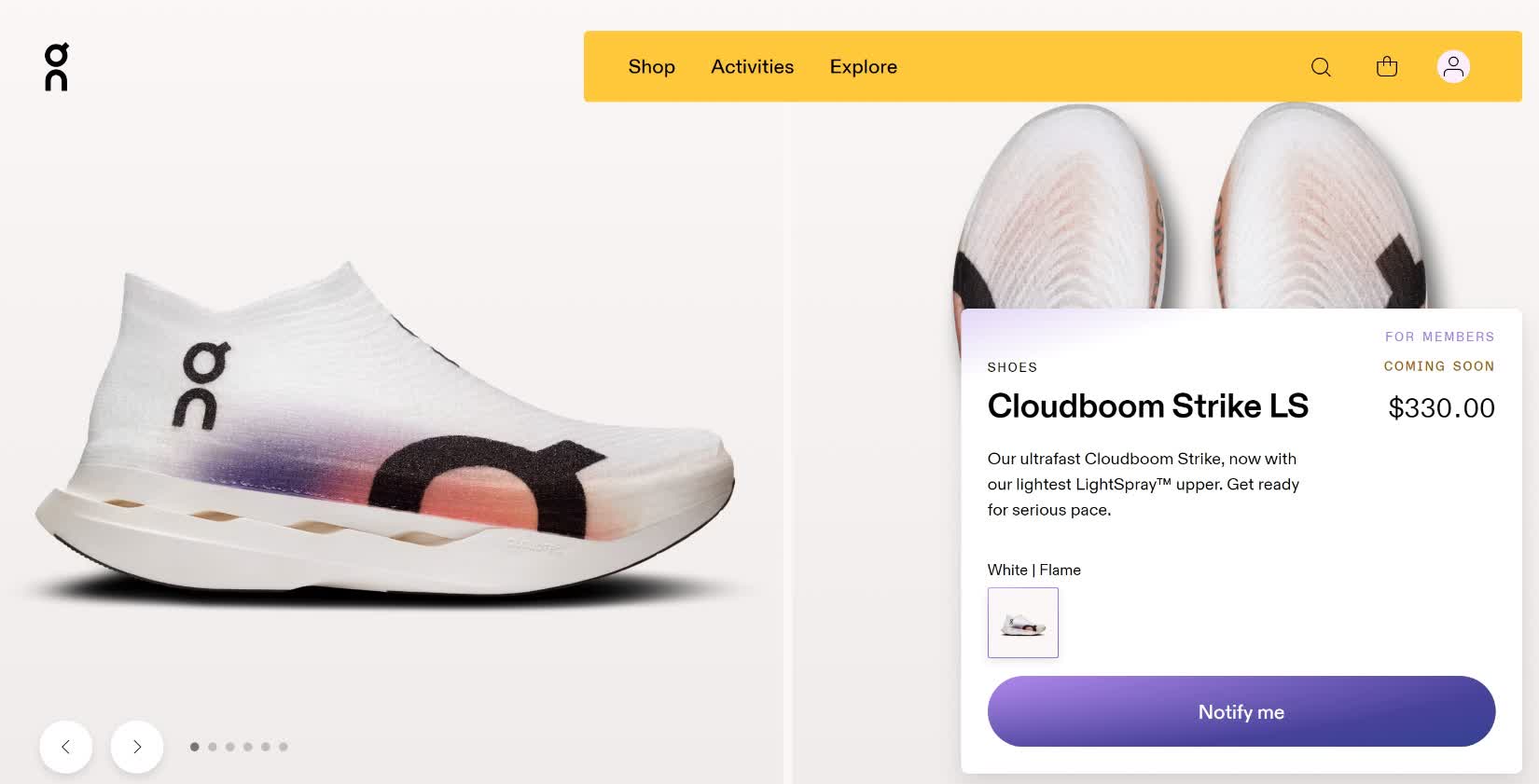Click the Cloudboom Strike LS title
Screen dimensions: 1539x784
(x=1147, y=406)
